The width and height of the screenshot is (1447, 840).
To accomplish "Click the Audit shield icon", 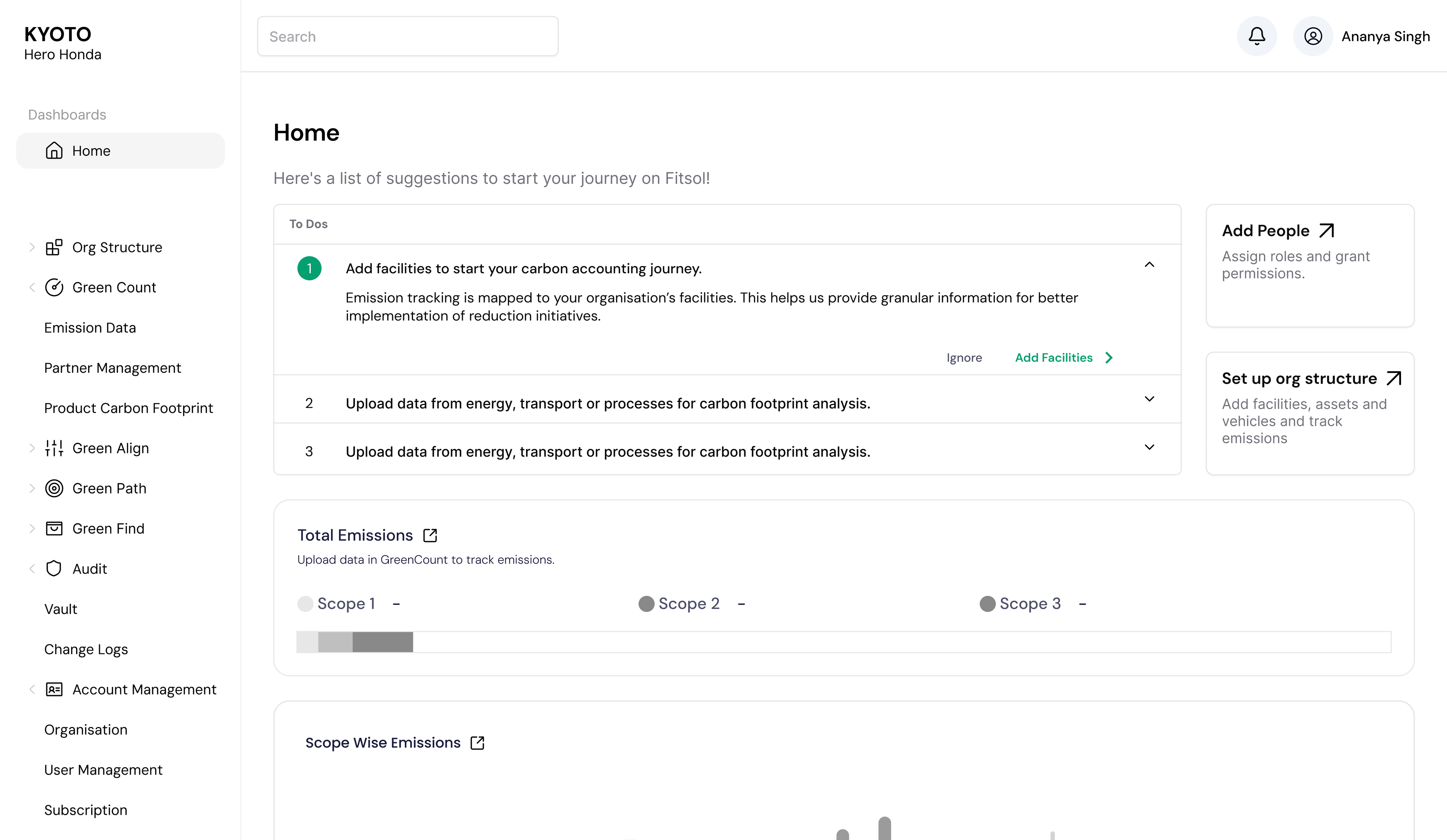I will pos(54,568).
